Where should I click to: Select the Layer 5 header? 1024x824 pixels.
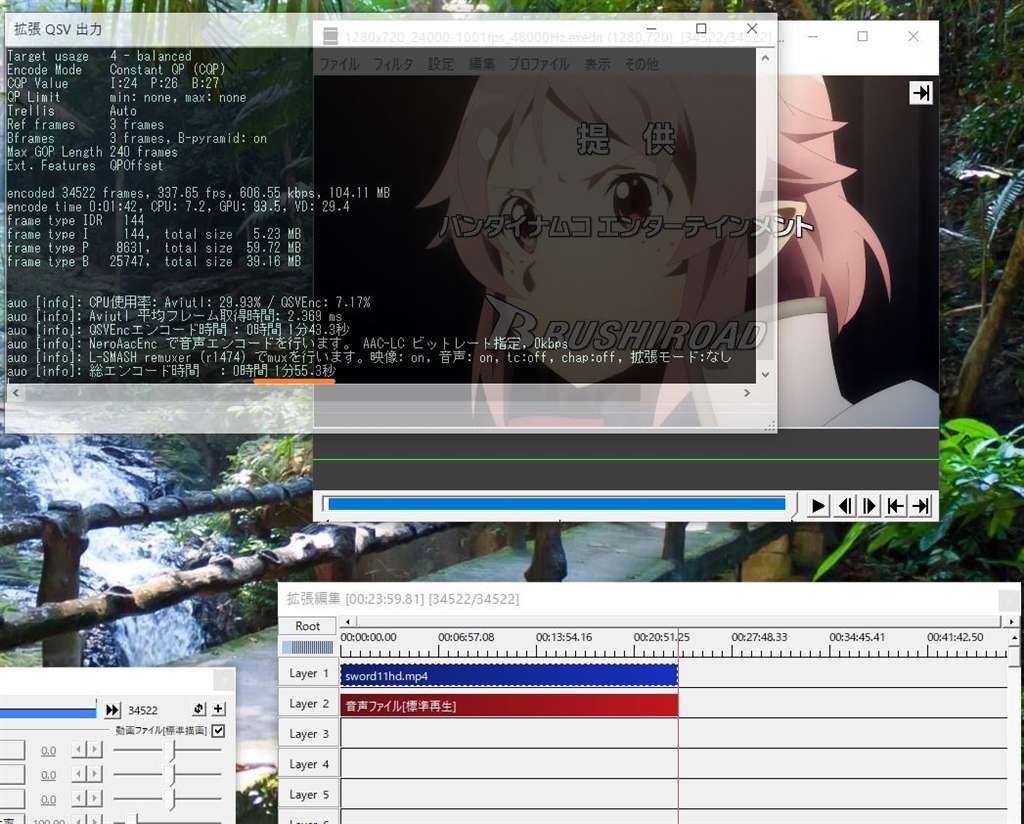click(308, 795)
